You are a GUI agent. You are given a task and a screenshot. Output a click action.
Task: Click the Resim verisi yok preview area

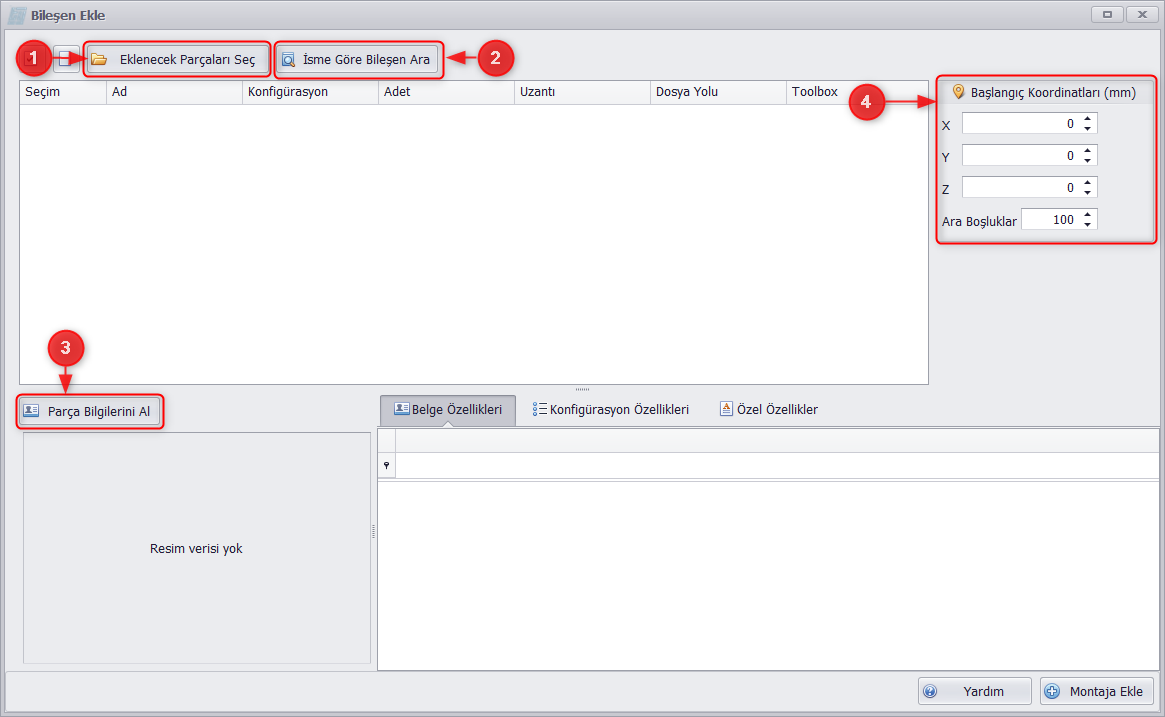click(197, 548)
